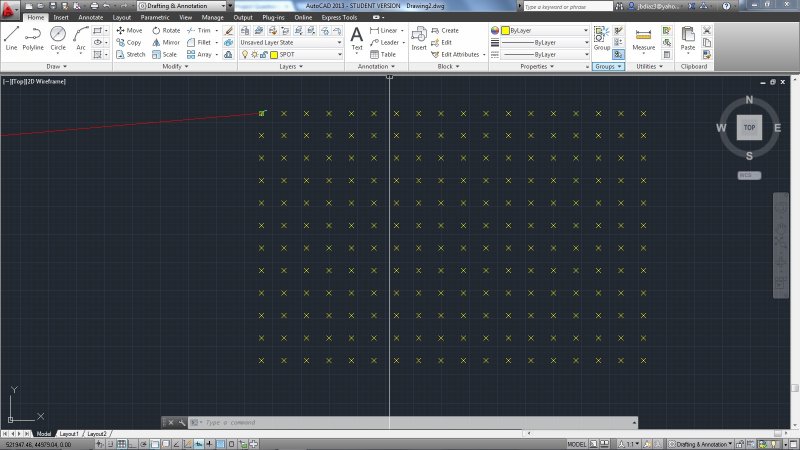
Task: Open the Annotate ribbon tab
Action: coord(90,17)
